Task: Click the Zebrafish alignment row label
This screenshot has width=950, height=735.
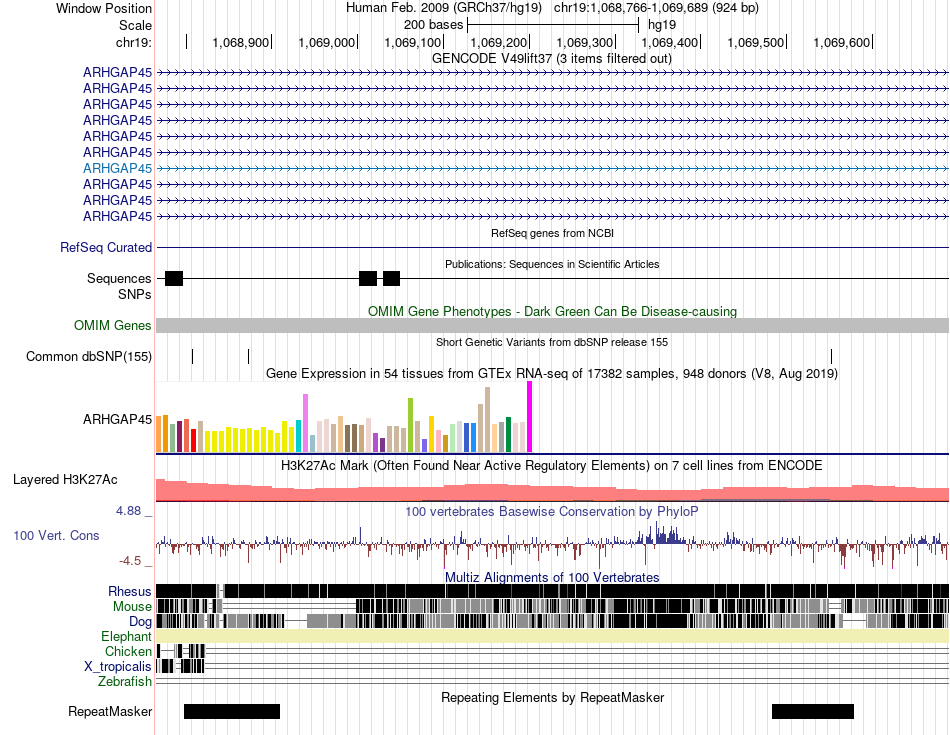Action: point(125,682)
